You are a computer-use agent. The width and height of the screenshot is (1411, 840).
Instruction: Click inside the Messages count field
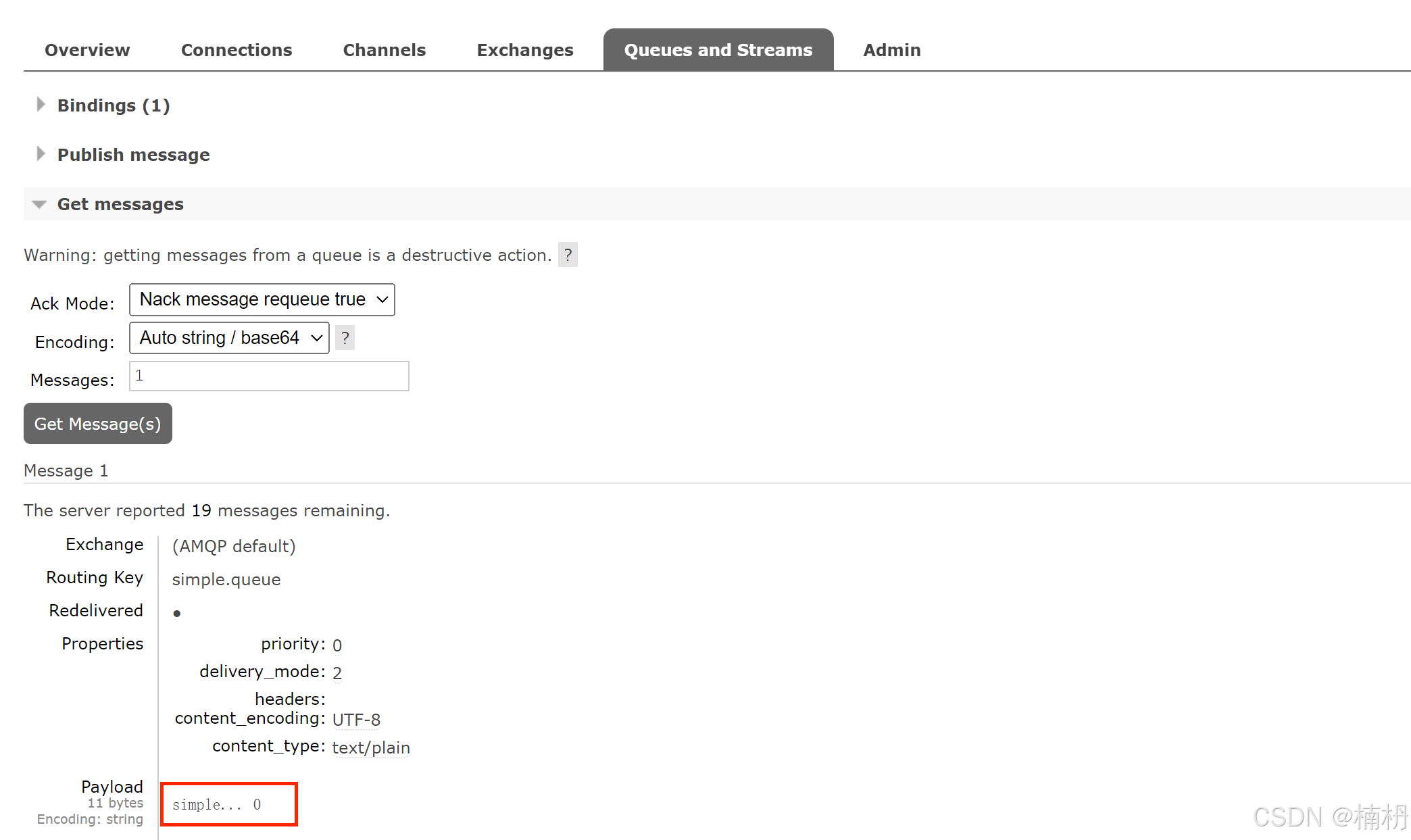(269, 376)
